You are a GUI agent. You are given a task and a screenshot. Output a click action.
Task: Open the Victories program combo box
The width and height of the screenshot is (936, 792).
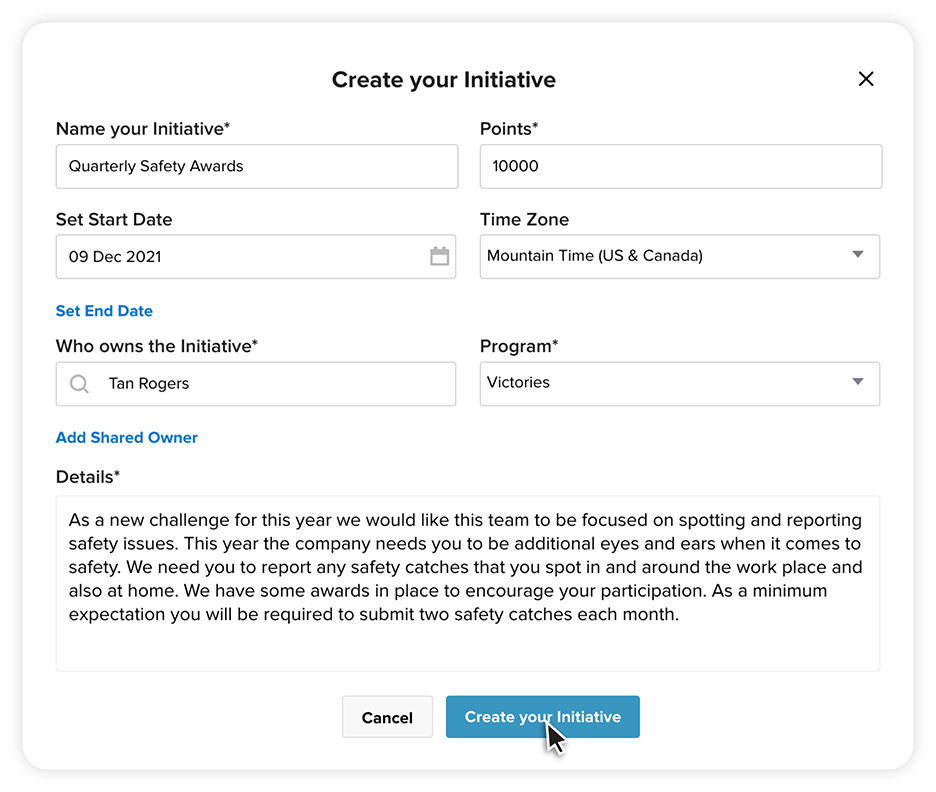coord(680,384)
